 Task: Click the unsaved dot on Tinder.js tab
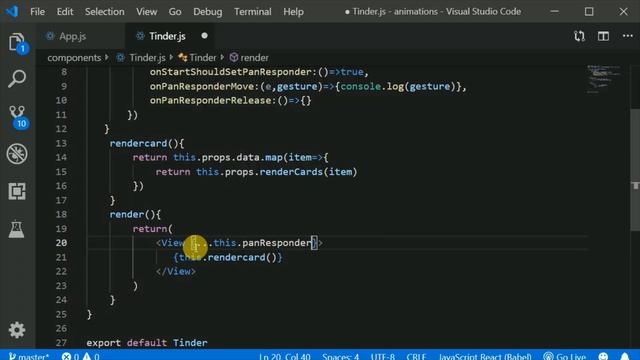coord(204,36)
